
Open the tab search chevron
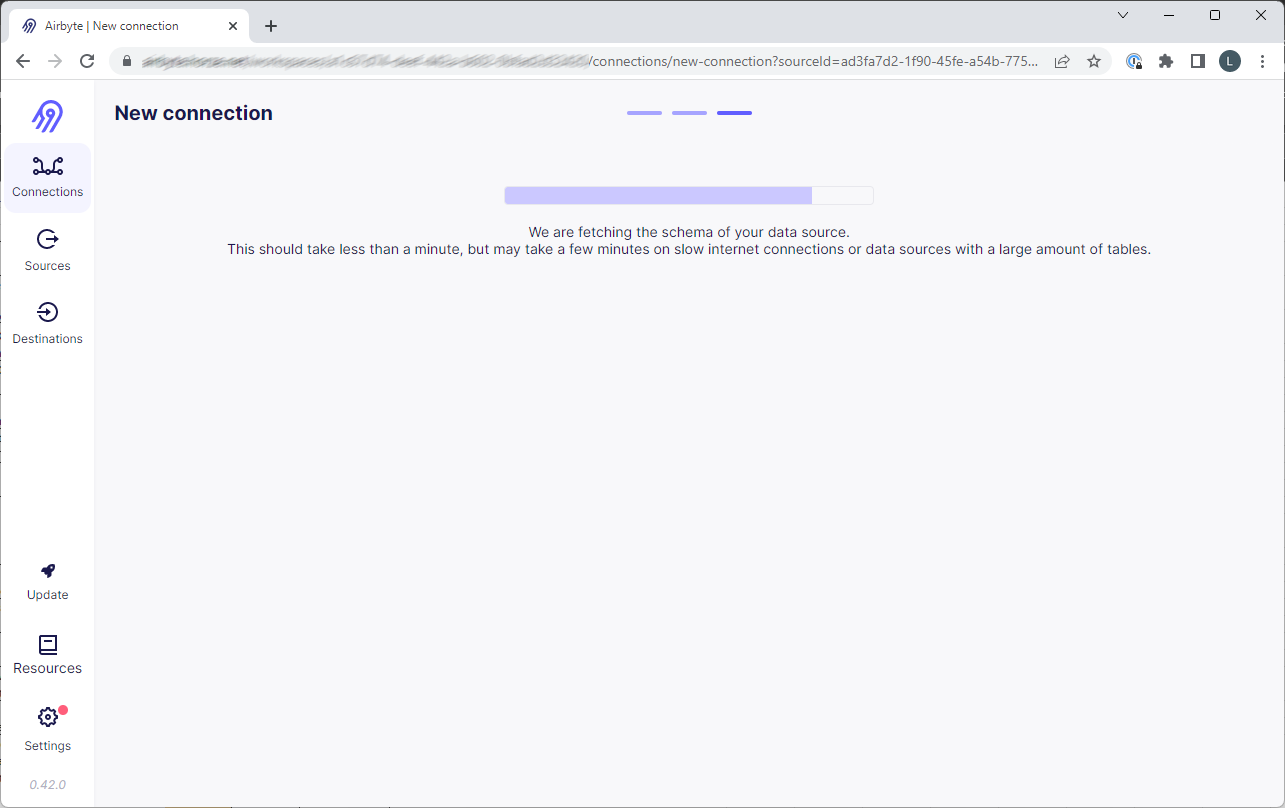[1122, 15]
